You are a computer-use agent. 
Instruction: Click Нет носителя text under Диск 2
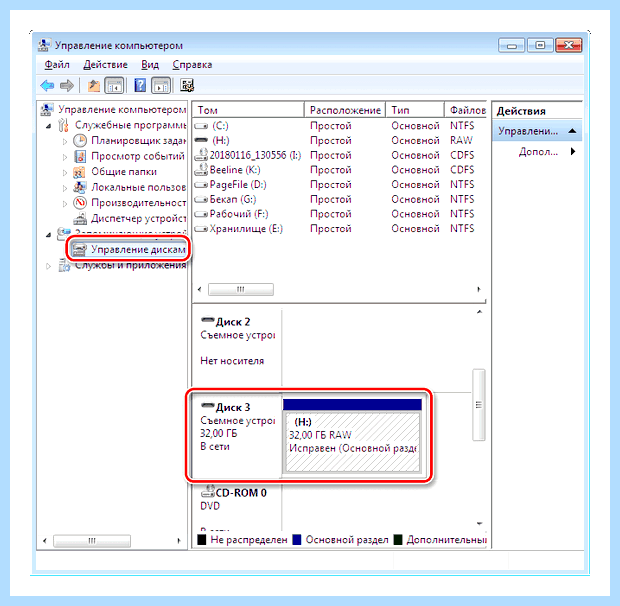tap(232, 361)
